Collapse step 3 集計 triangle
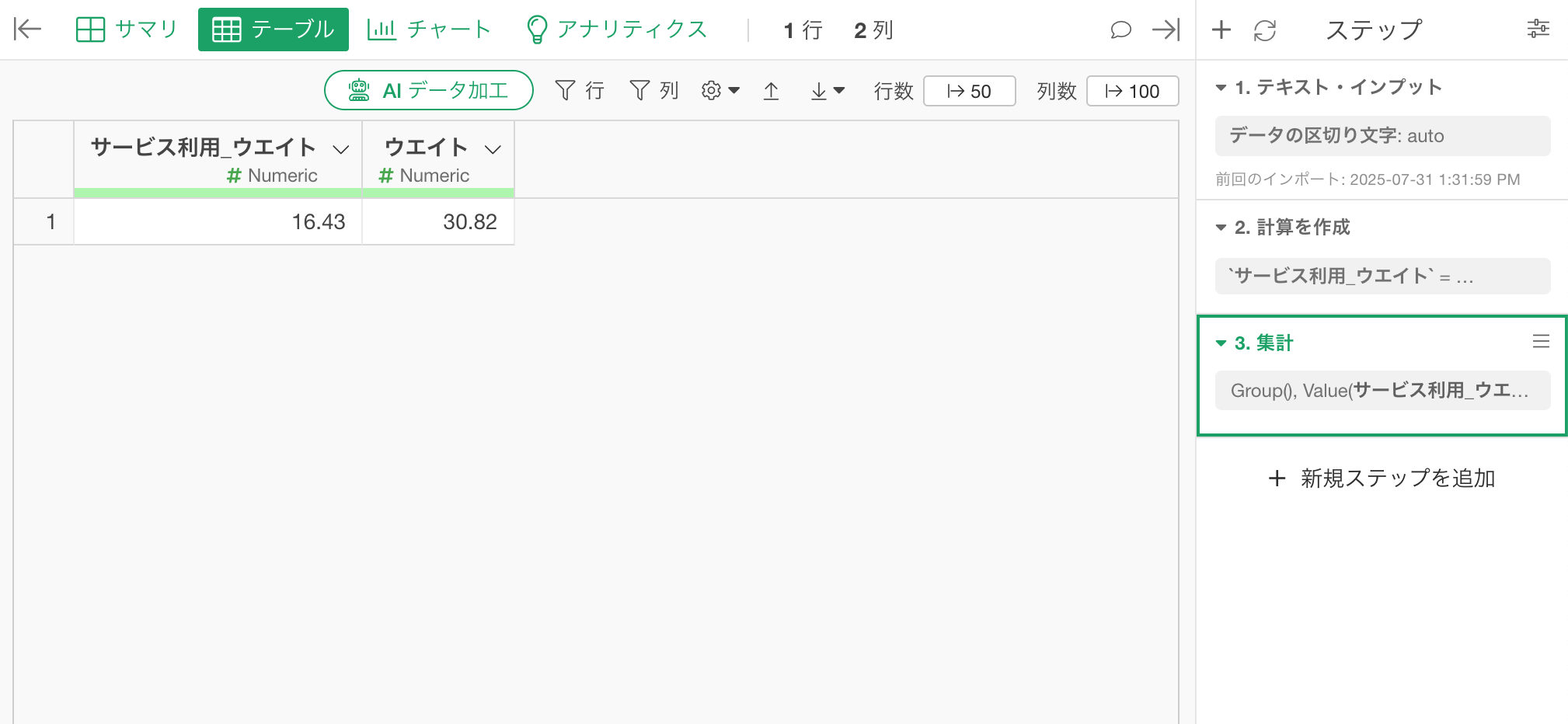The width and height of the screenshot is (1568, 724). tap(1221, 343)
